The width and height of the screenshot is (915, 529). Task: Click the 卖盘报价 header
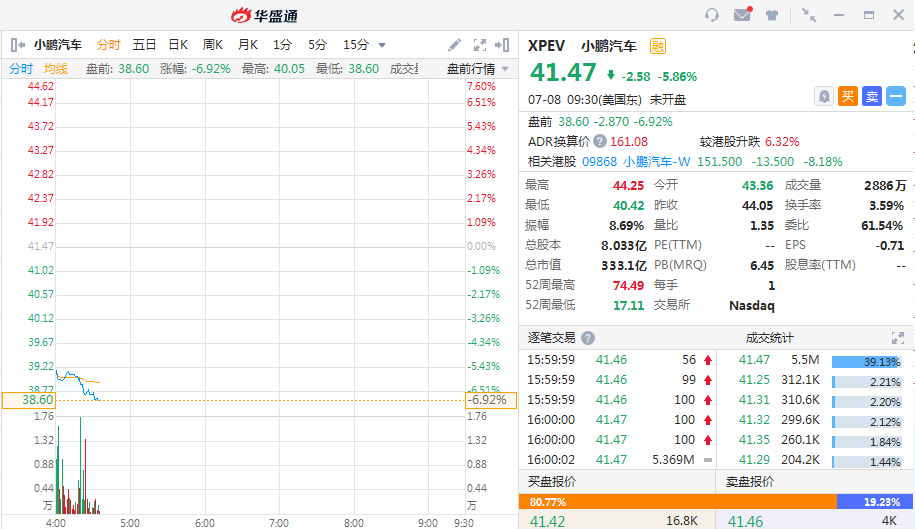750,482
